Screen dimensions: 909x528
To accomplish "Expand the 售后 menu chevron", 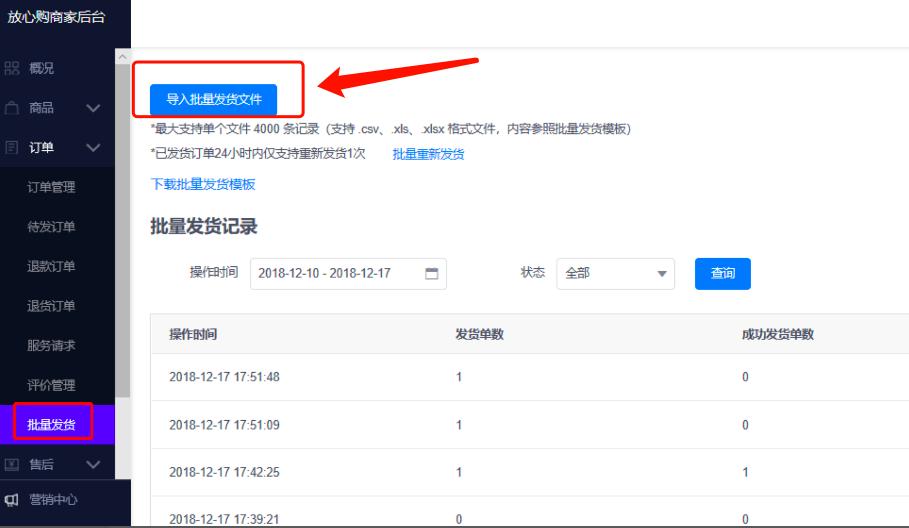I will click(93, 464).
